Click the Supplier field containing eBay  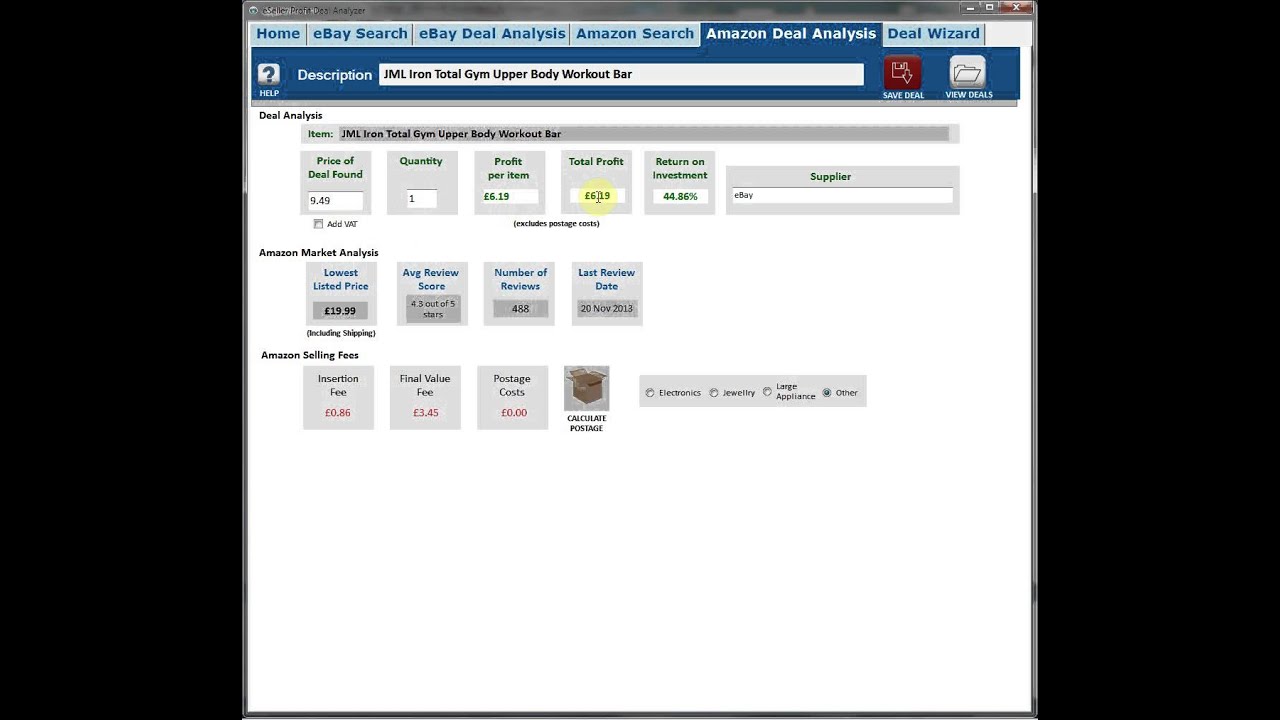point(842,195)
